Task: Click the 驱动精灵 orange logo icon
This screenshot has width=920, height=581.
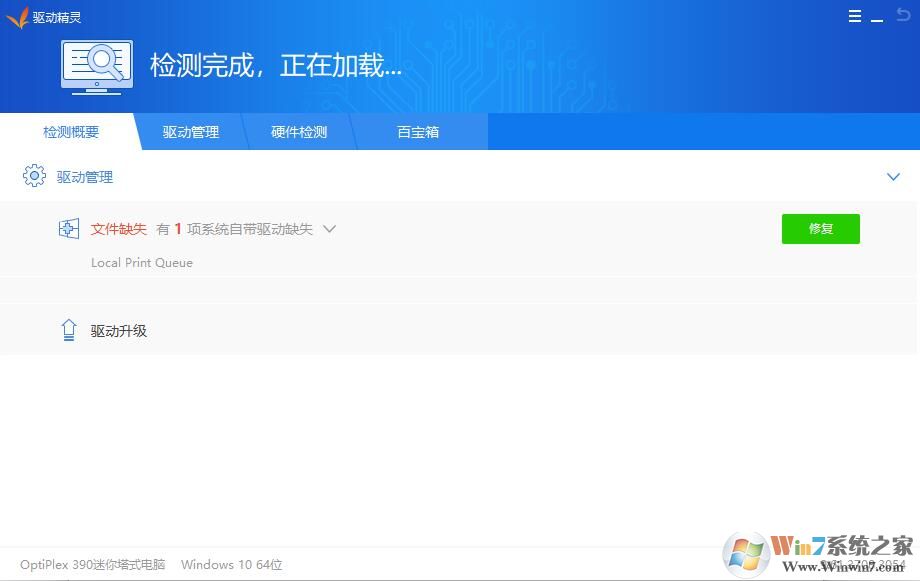Action: pos(17,17)
